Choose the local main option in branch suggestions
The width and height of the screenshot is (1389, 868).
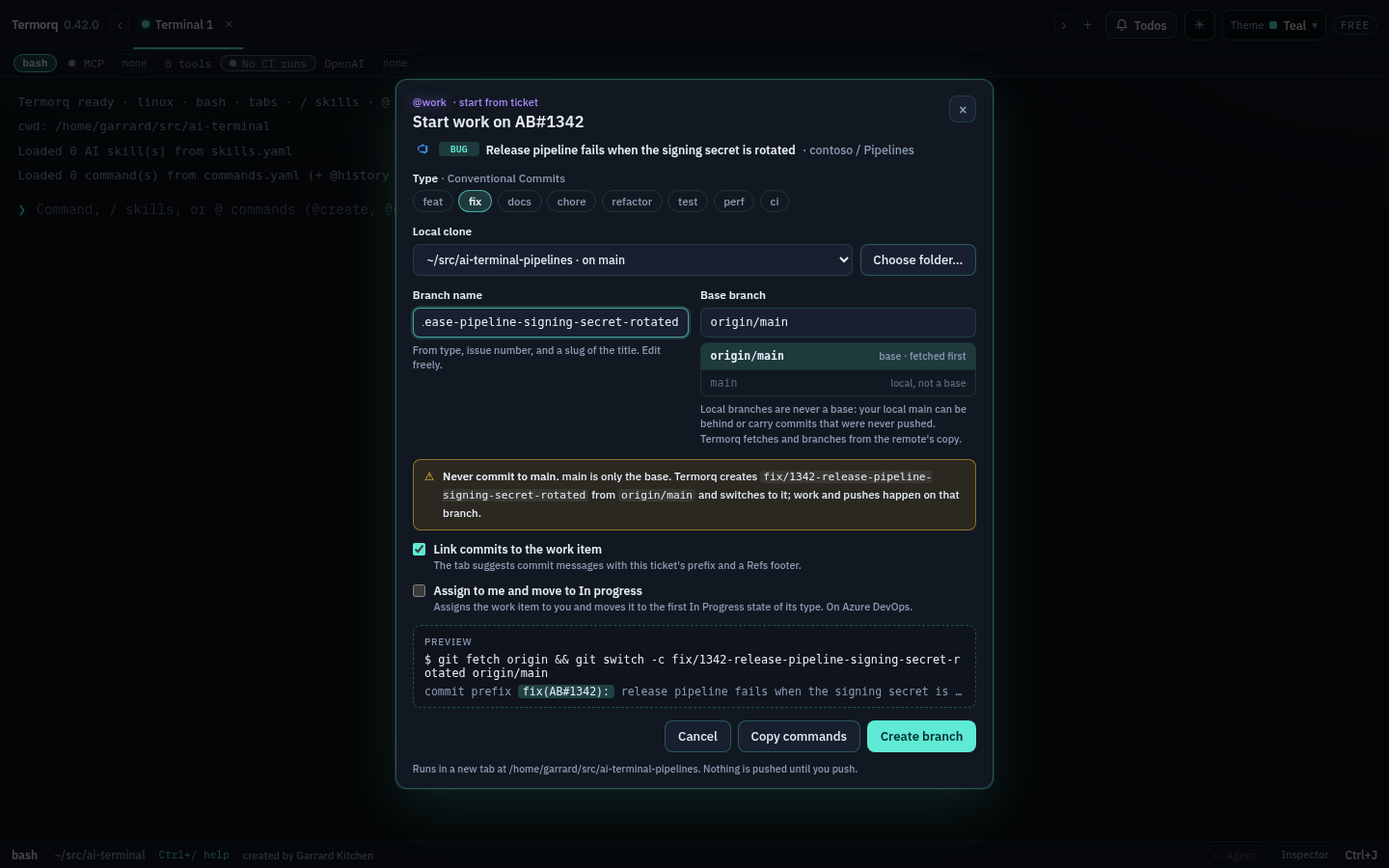click(x=838, y=383)
